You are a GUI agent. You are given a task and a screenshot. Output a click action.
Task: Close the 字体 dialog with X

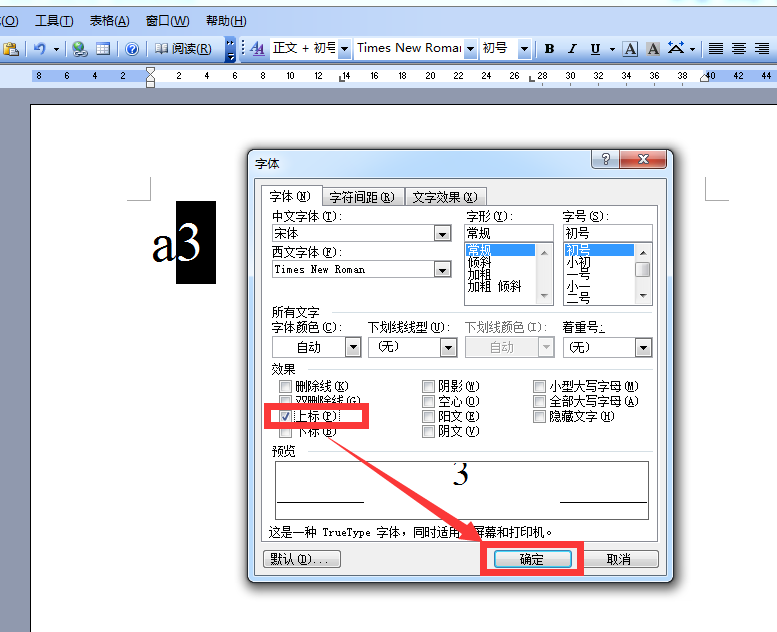(x=643, y=160)
